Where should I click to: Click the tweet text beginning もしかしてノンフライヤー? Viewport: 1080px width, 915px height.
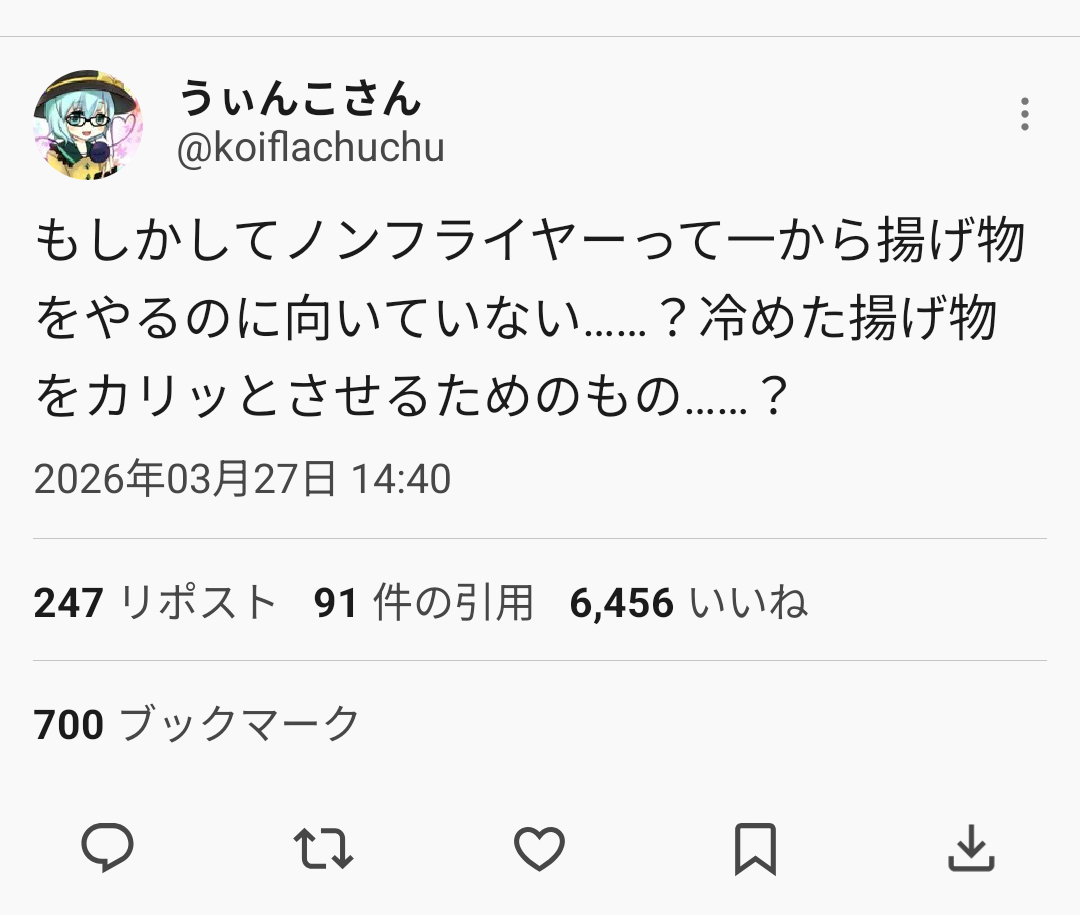click(530, 241)
